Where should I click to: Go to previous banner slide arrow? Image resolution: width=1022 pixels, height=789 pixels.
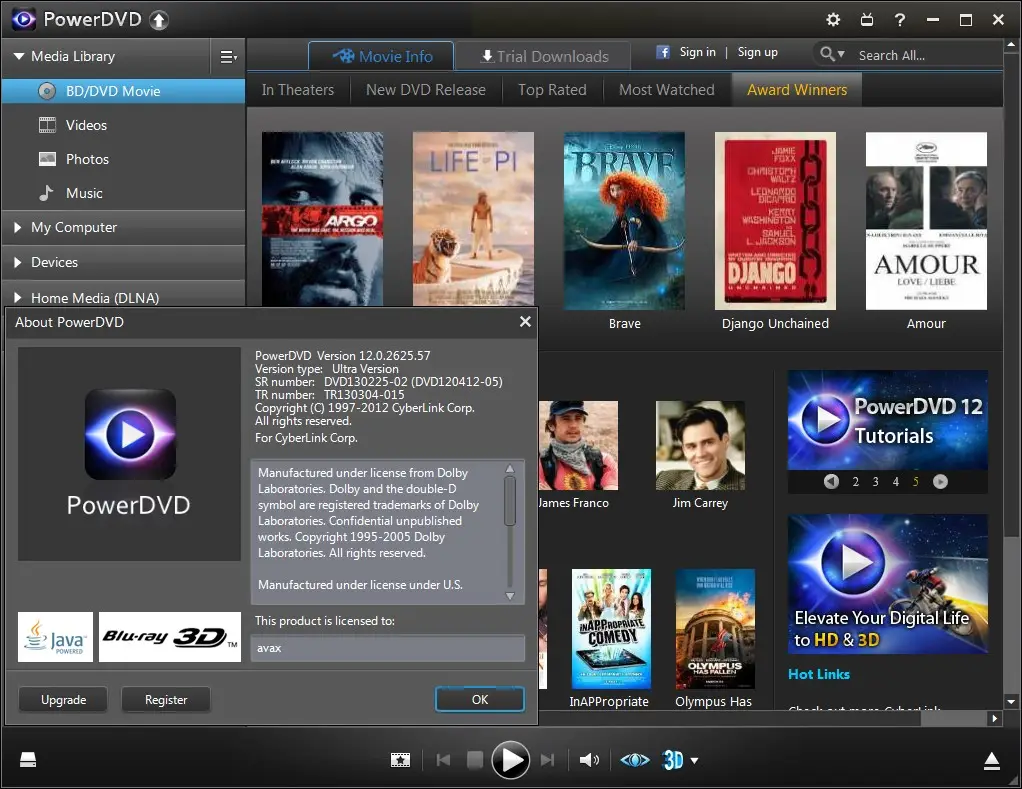831,481
